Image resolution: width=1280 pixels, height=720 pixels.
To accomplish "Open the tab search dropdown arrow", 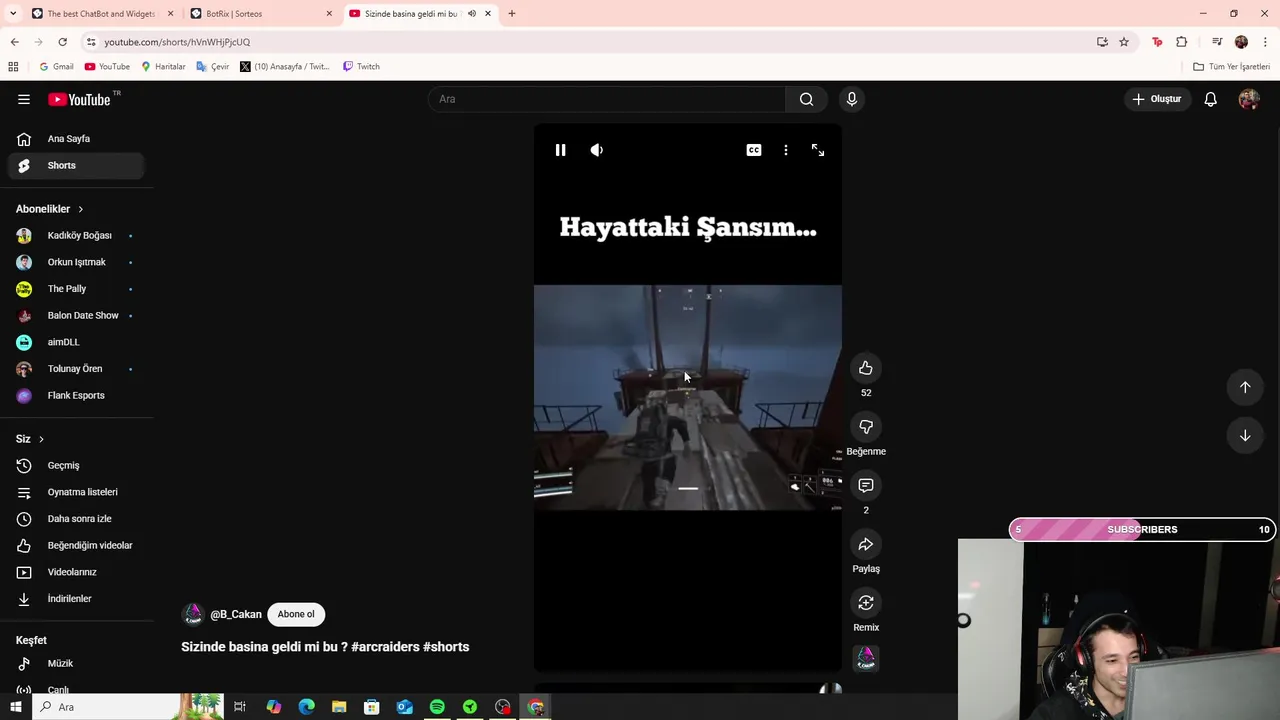I will coord(13,14).
